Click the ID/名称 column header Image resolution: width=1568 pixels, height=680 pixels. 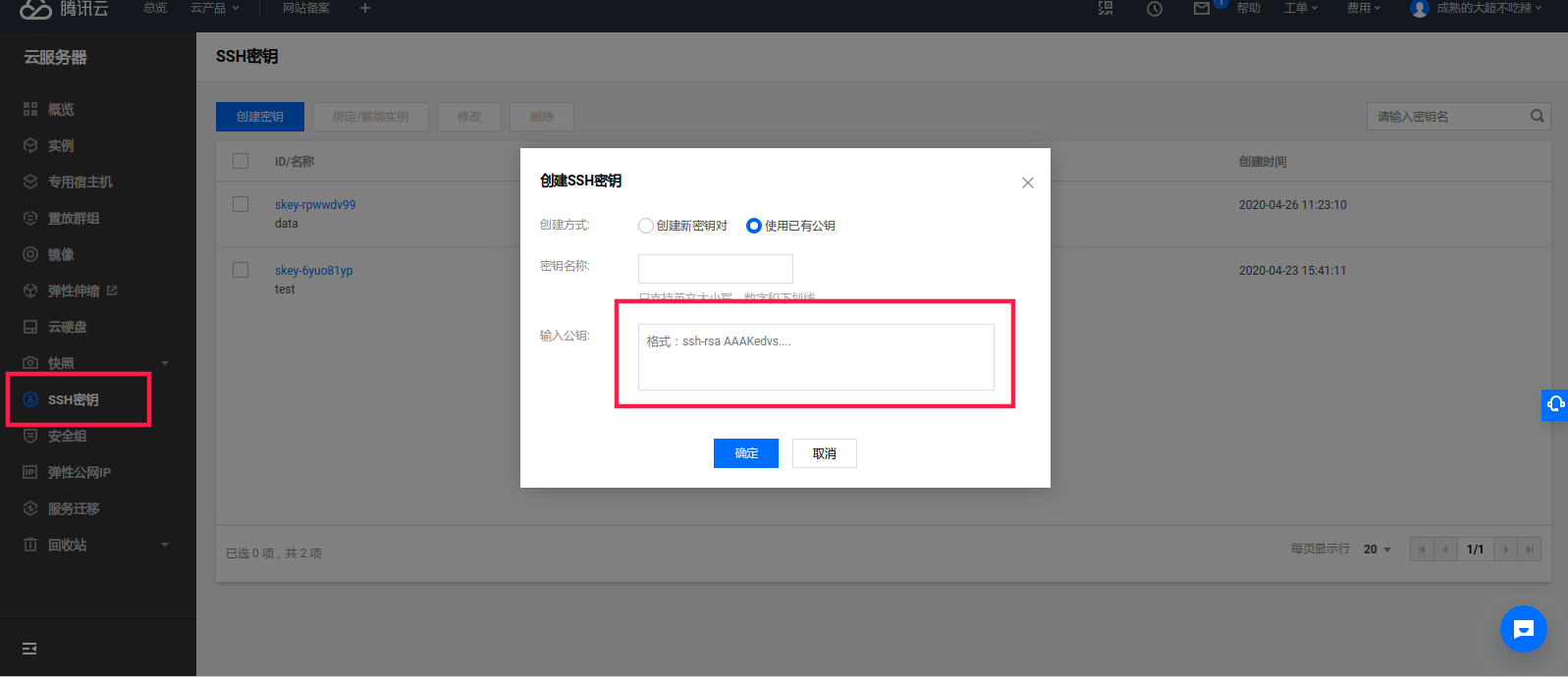tap(295, 162)
